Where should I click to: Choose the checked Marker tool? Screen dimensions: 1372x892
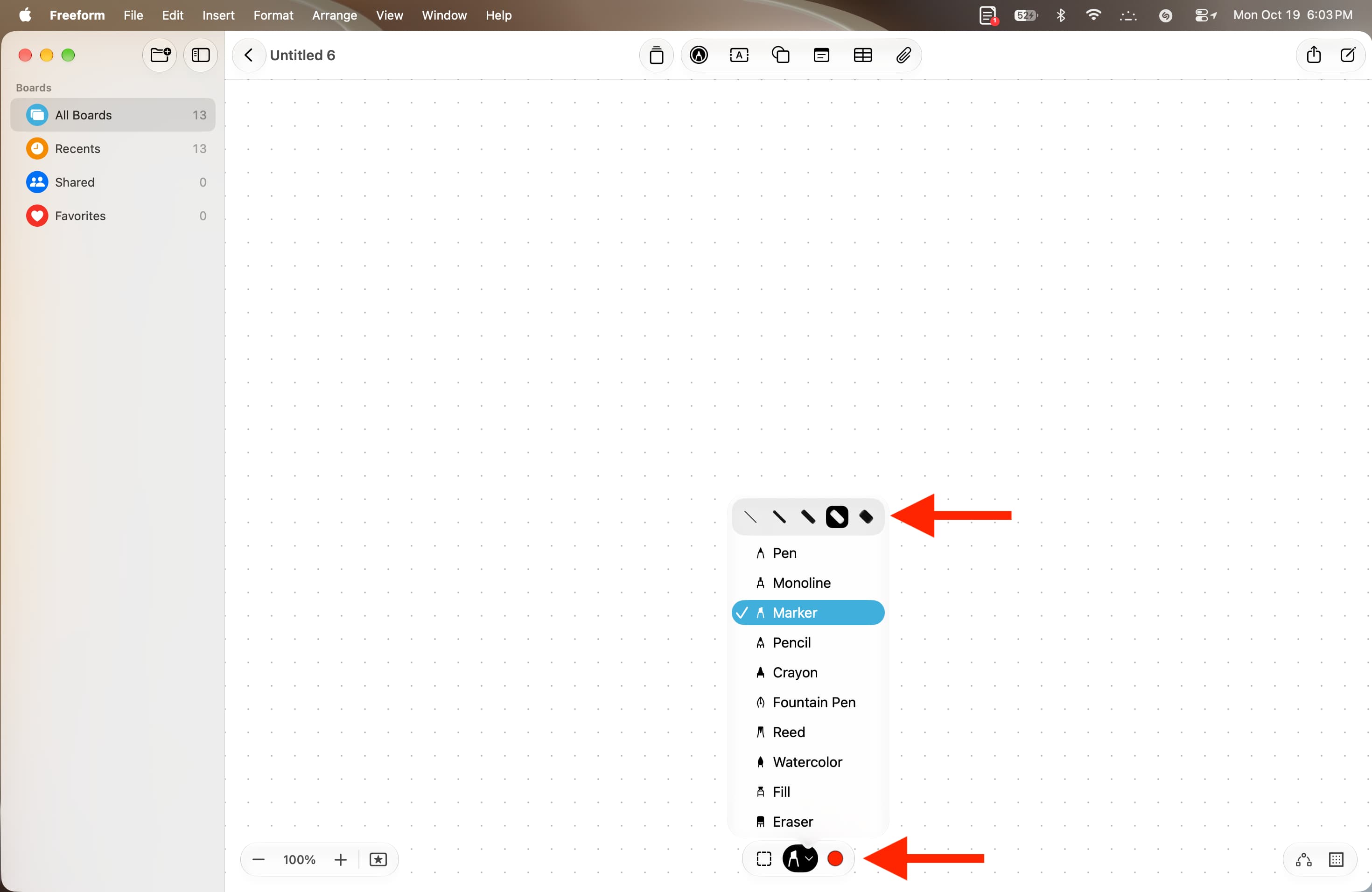tap(808, 613)
